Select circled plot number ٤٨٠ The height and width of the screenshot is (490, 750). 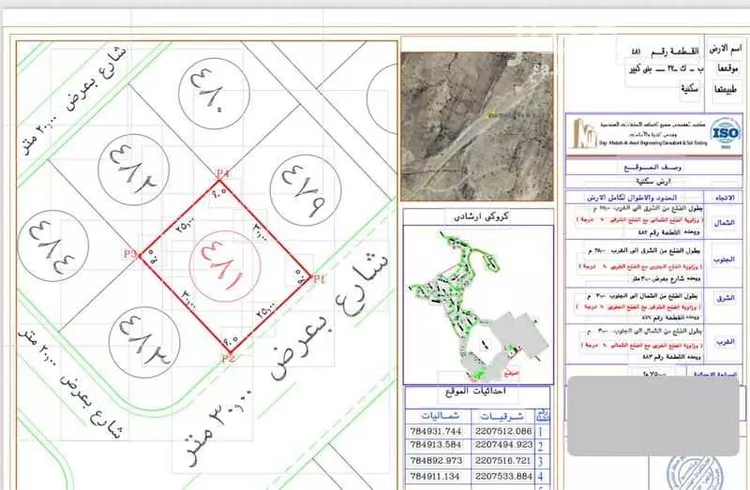[x=214, y=93]
